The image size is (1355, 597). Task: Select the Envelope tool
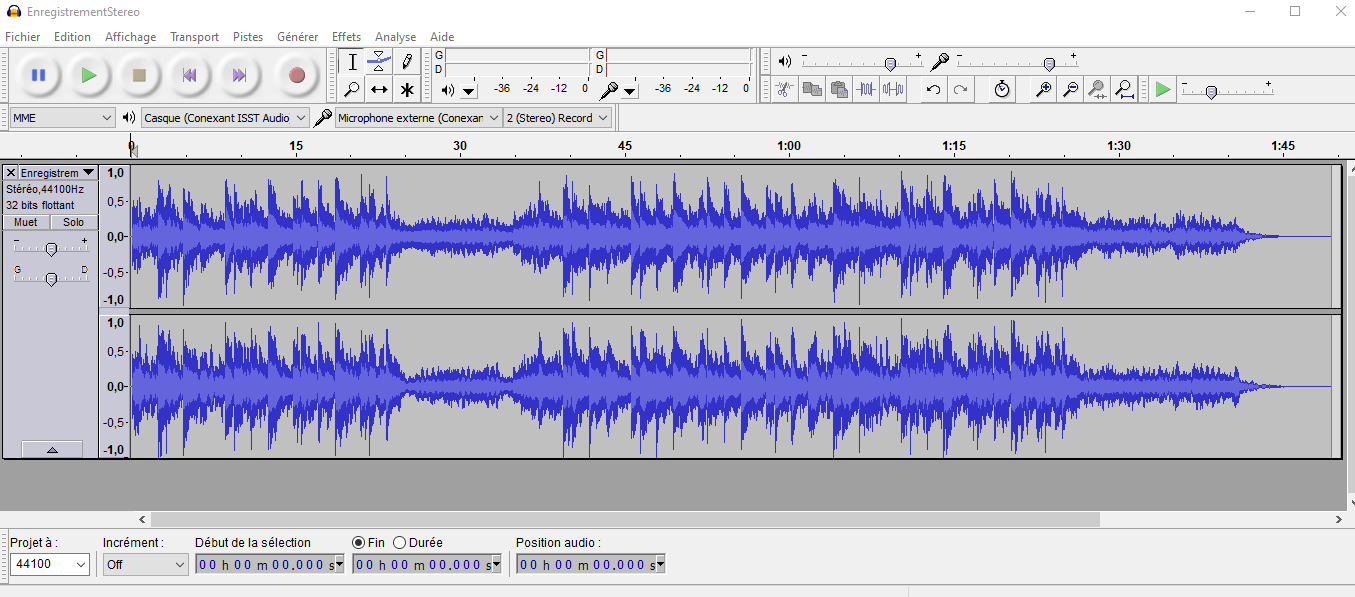coord(379,62)
